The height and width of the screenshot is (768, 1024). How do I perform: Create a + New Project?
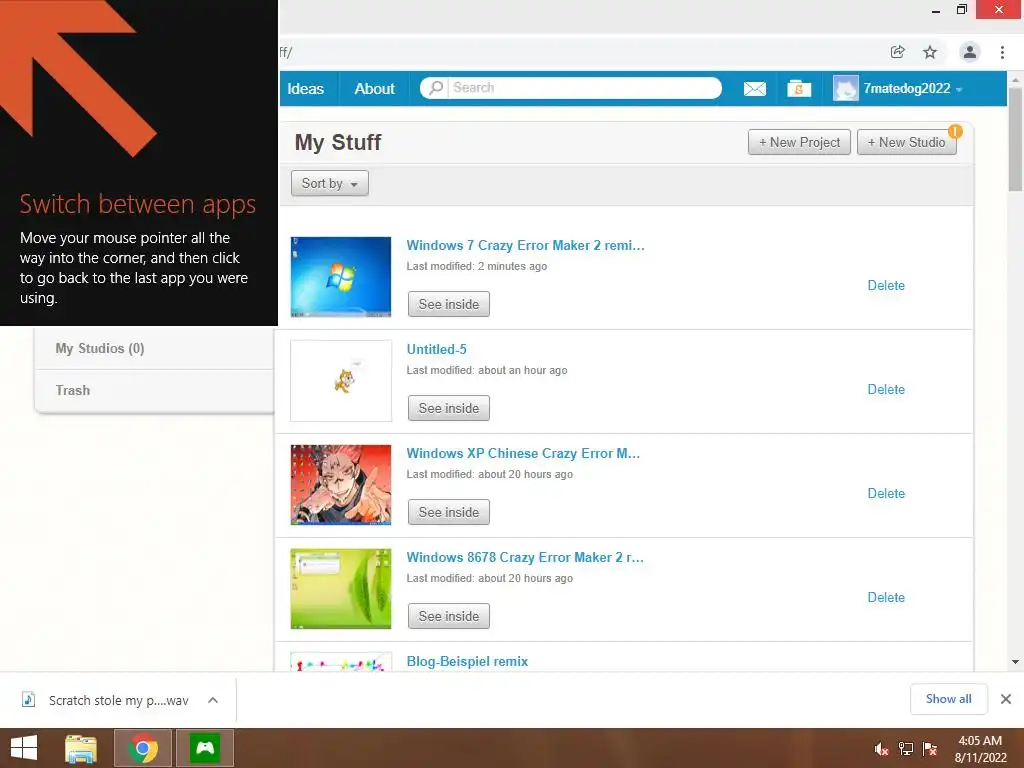[799, 142]
